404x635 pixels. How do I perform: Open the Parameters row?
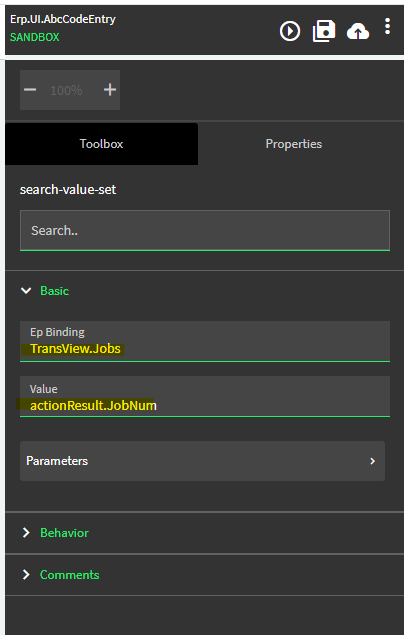point(202,461)
